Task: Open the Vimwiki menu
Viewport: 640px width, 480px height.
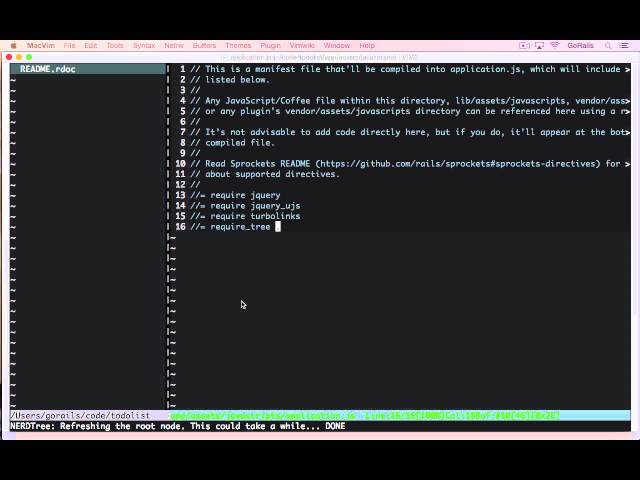Action: 302,45
